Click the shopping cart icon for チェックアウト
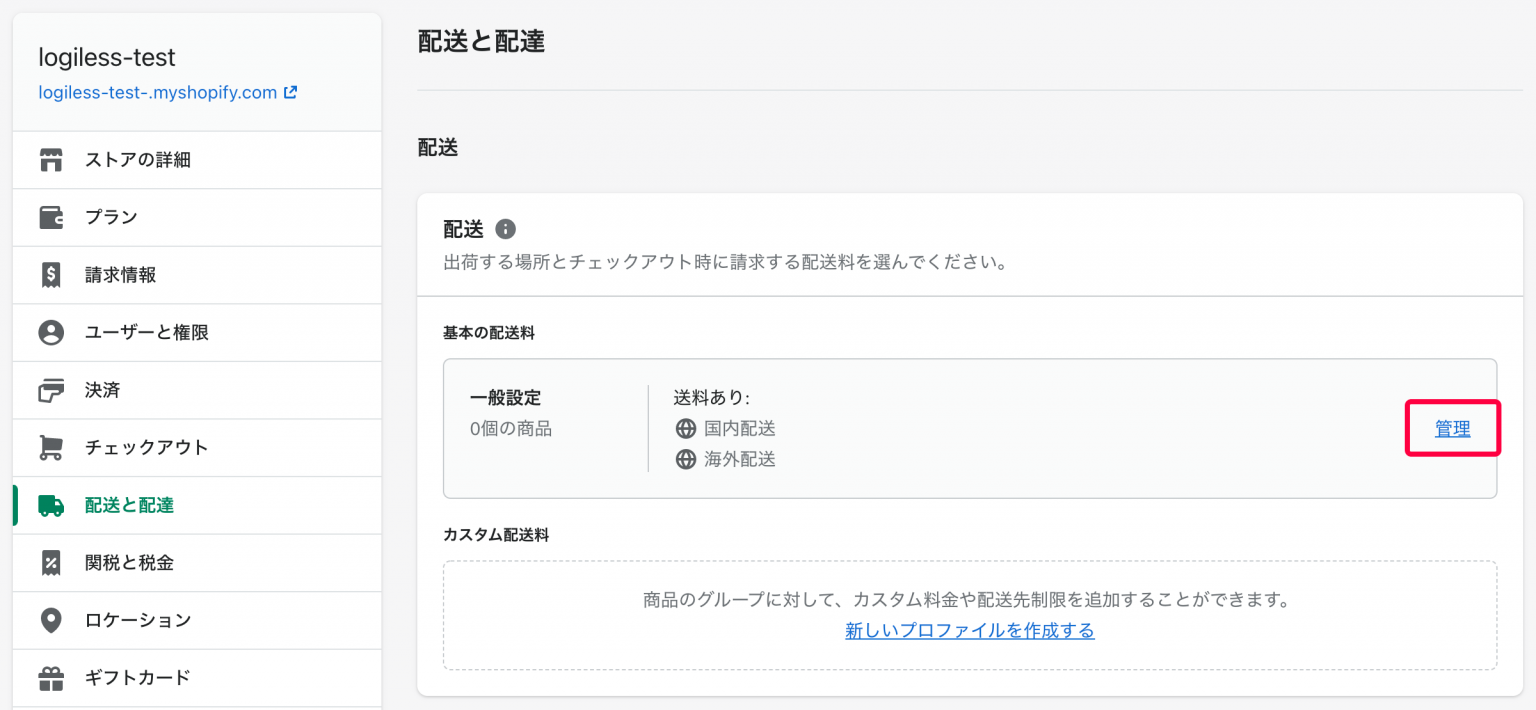The width and height of the screenshot is (1536, 710). click(x=51, y=447)
